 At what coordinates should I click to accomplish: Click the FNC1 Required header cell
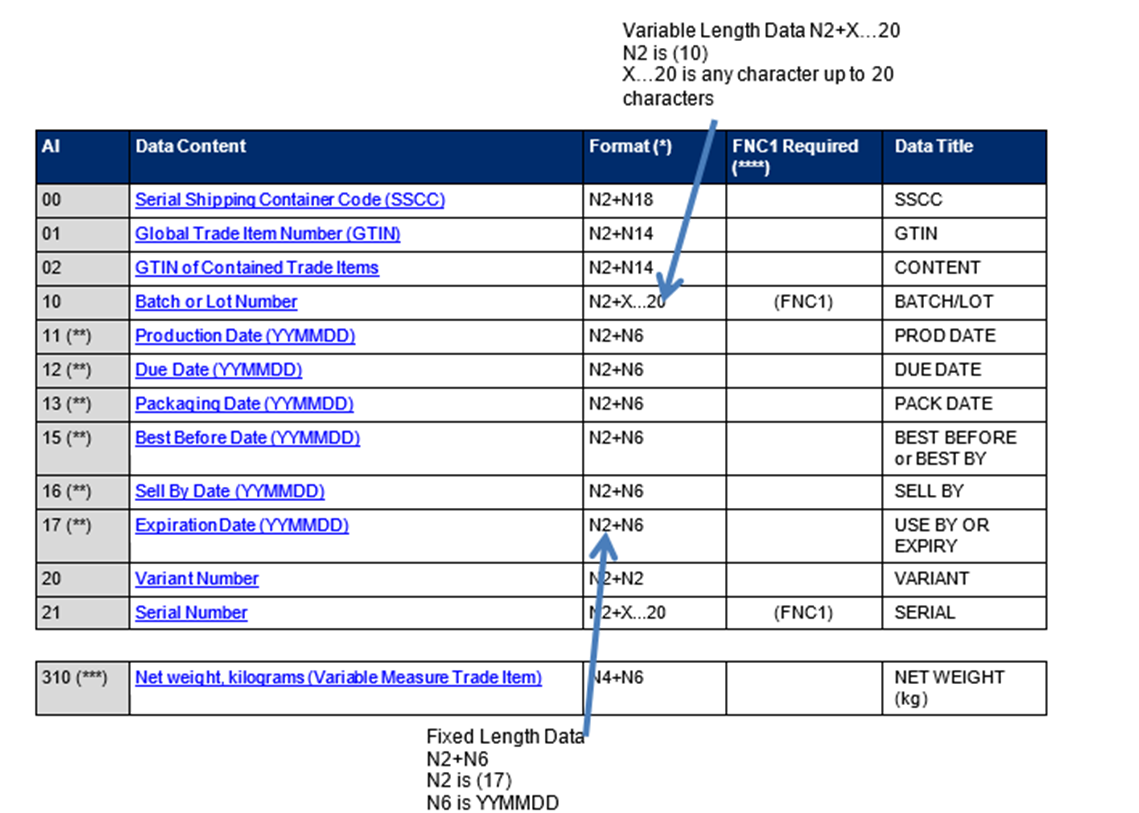pos(804,157)
